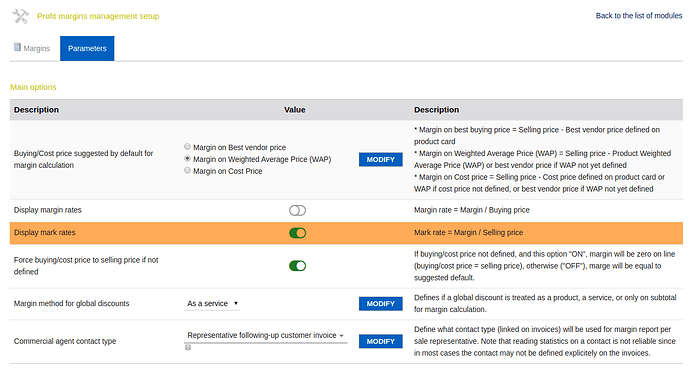Click the wrench-and-screwdriver setup icon

click(x=20, y=16)
